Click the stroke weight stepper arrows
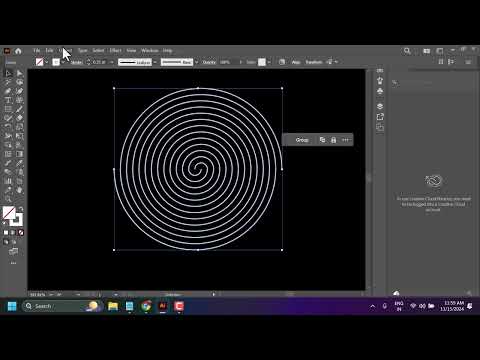The image size is (480, 360). pyautogui.click(x=88, y=62)
